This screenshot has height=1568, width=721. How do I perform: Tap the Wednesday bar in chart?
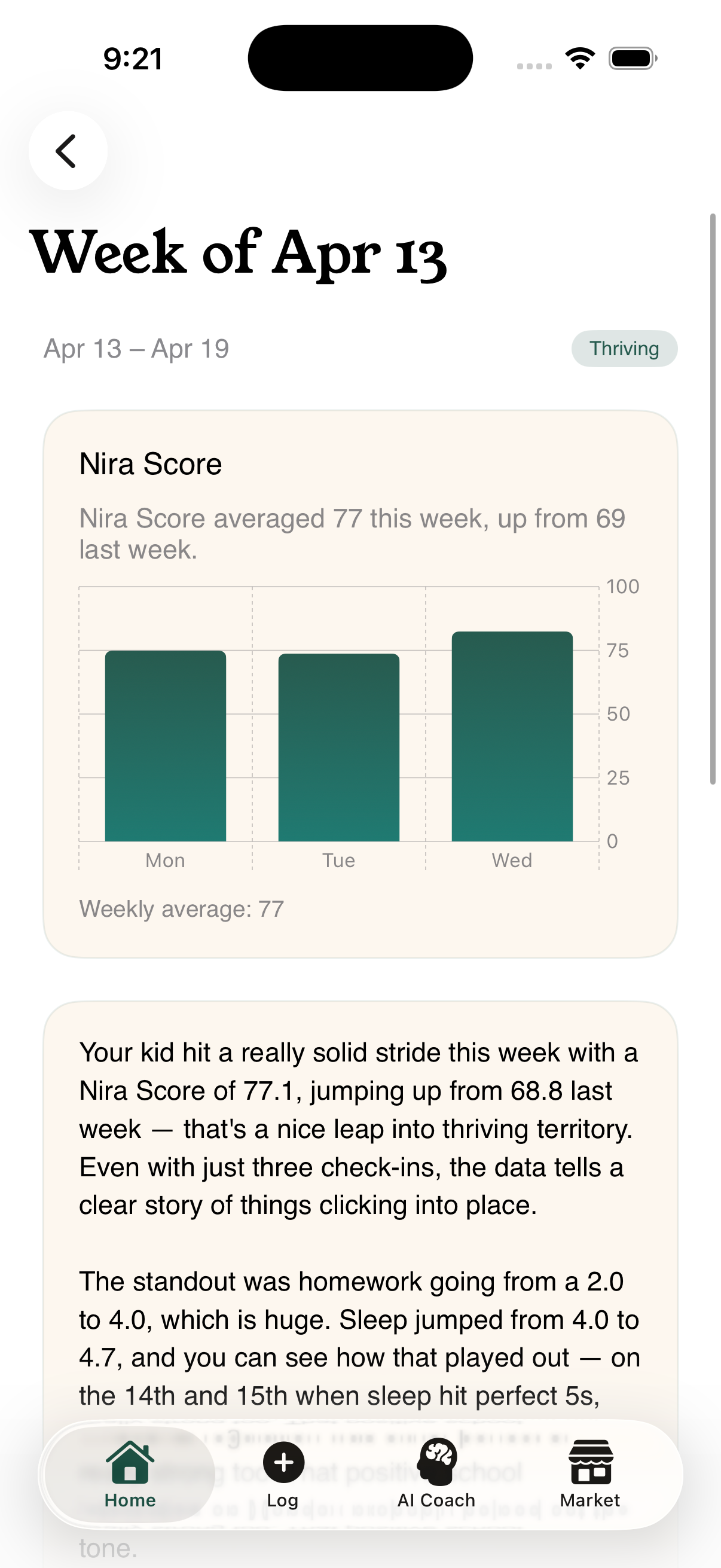click(x=512, y=737)
